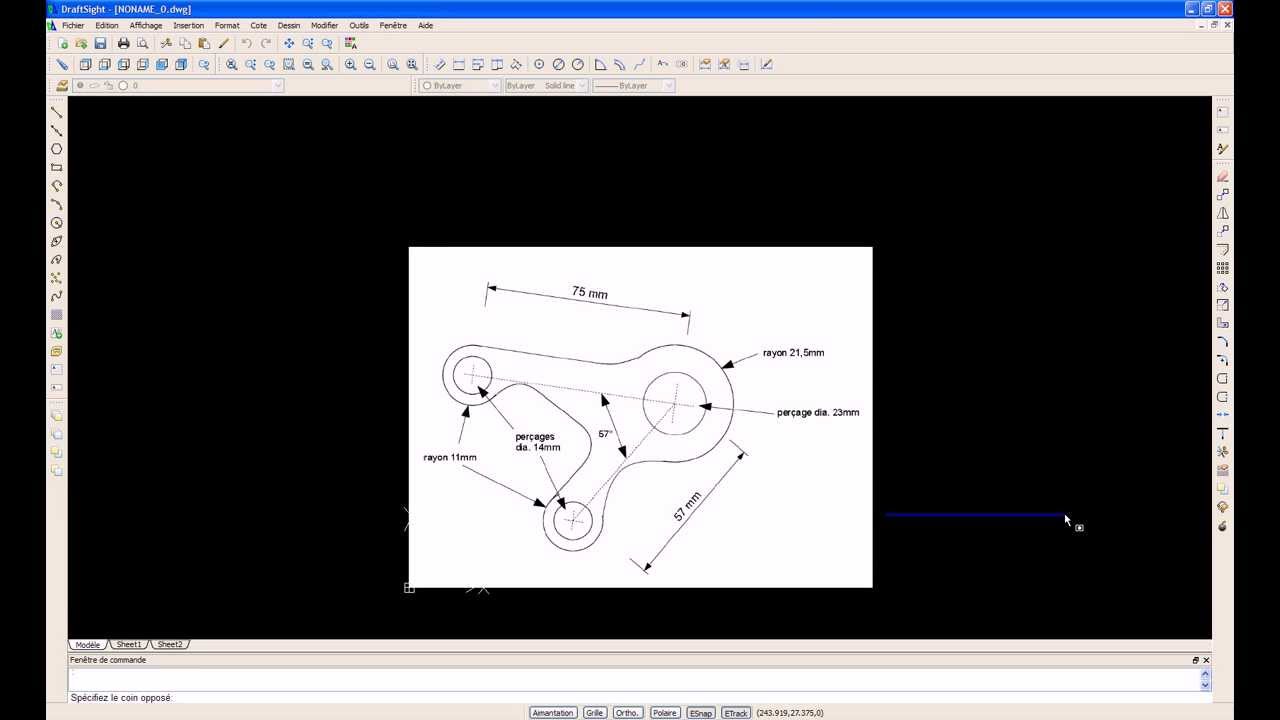Select the Line tool in left toolbar
The width and height of the screenshot is (1280, 720).
click(57, 112)
